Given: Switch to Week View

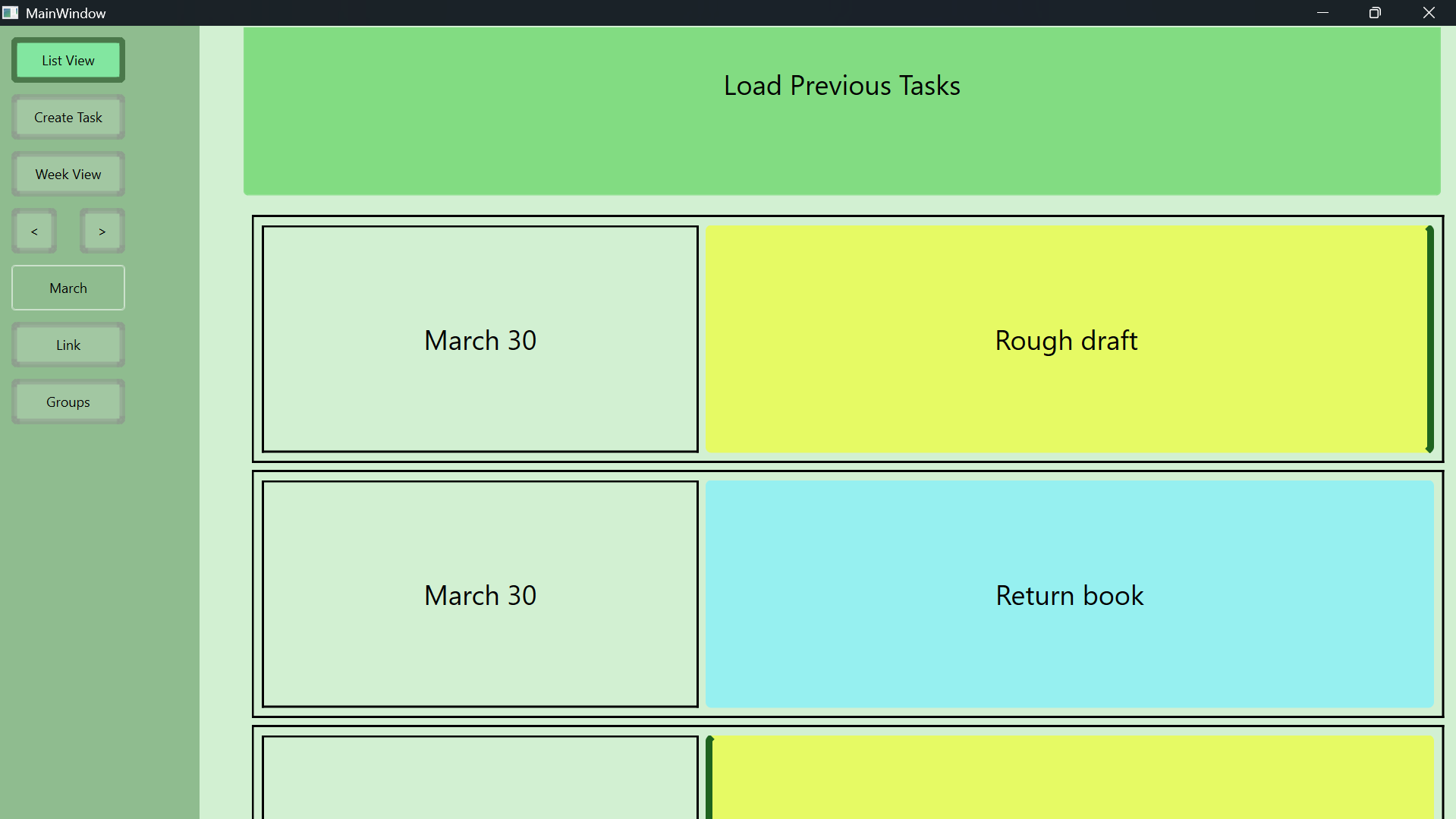Looking at the screenshot, I should [x=68, y=174].
